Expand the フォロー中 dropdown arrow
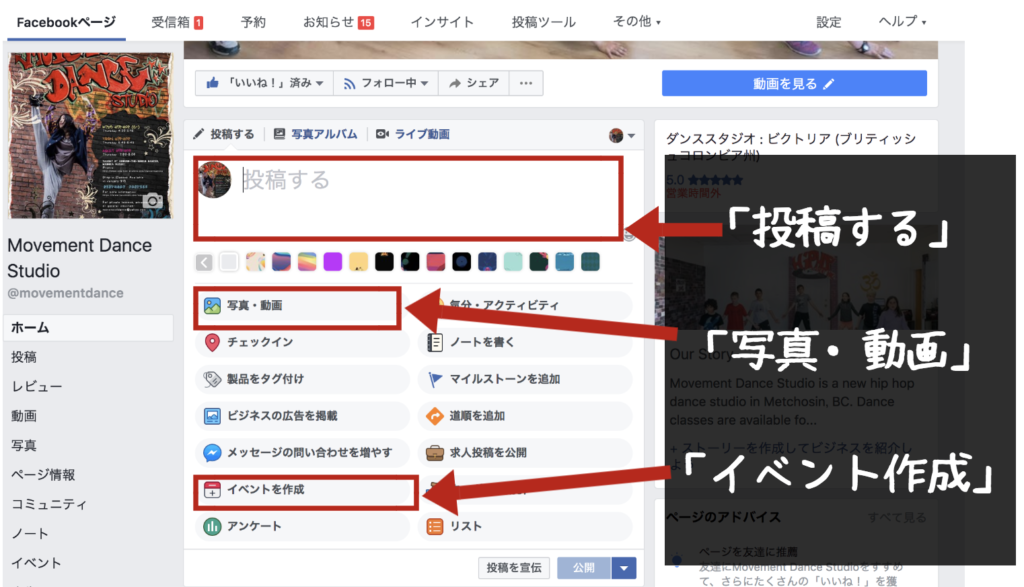 click(x=424, y=84)
